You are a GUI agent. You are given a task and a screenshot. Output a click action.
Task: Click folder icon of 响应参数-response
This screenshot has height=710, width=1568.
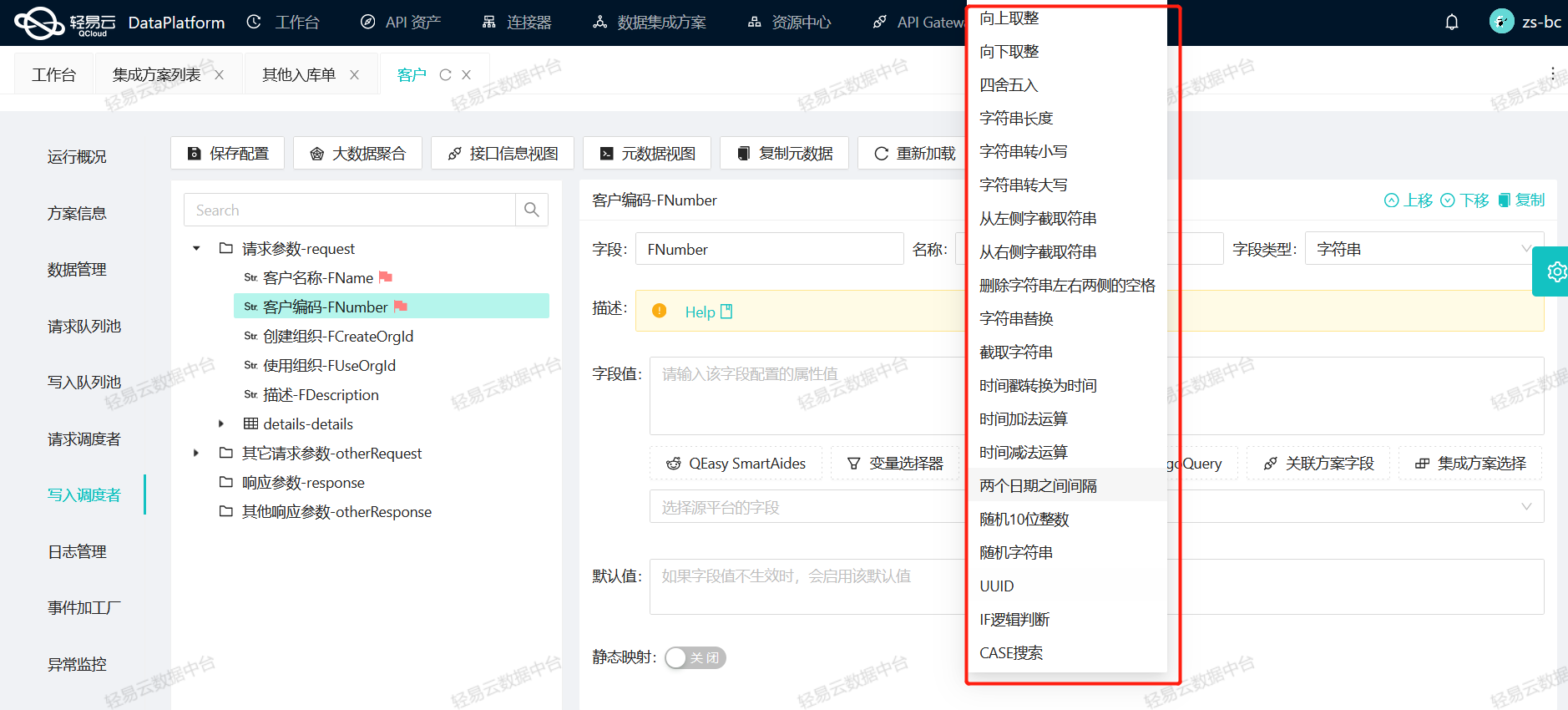coord(225,482)
